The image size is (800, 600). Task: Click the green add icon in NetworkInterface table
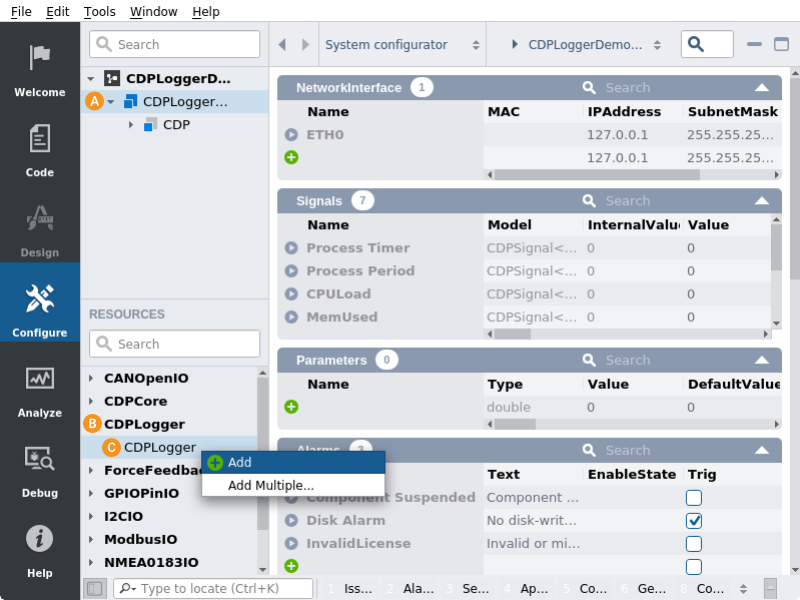(291, 157)
